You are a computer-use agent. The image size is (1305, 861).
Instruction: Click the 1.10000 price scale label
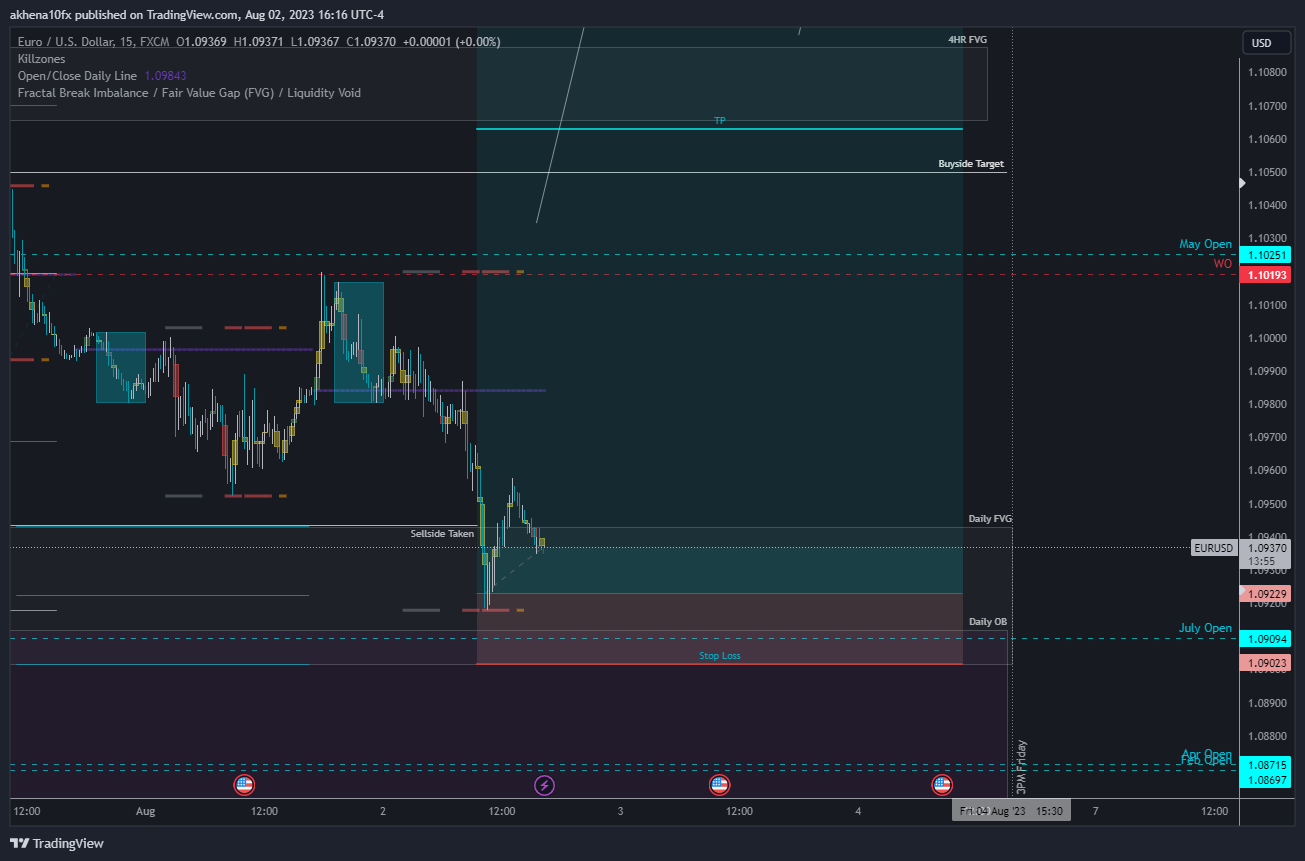[x=1265, y=338]
